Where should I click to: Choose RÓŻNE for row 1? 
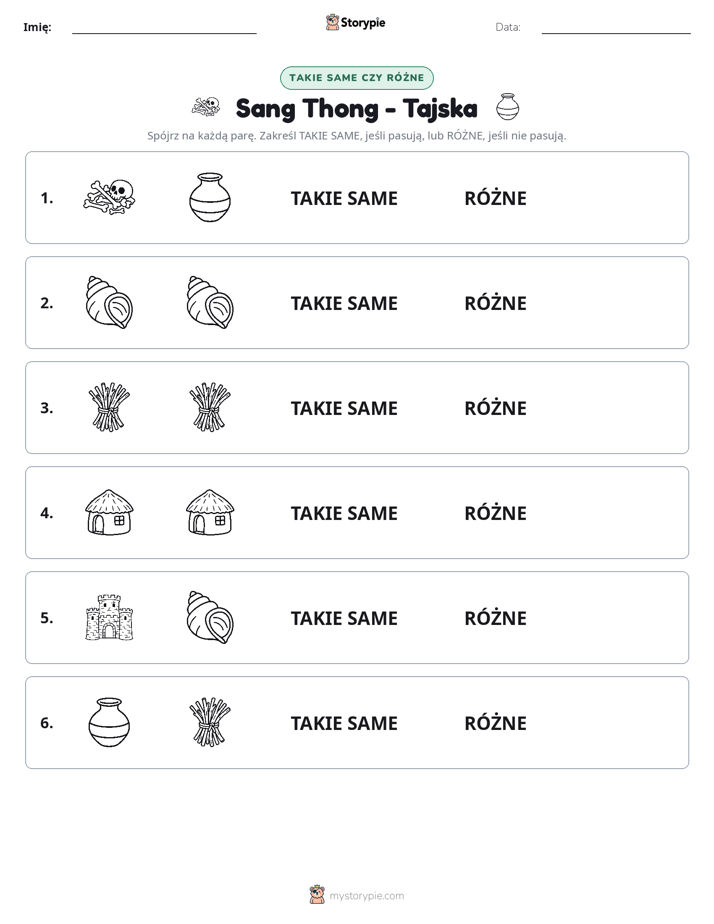[495, 197]
